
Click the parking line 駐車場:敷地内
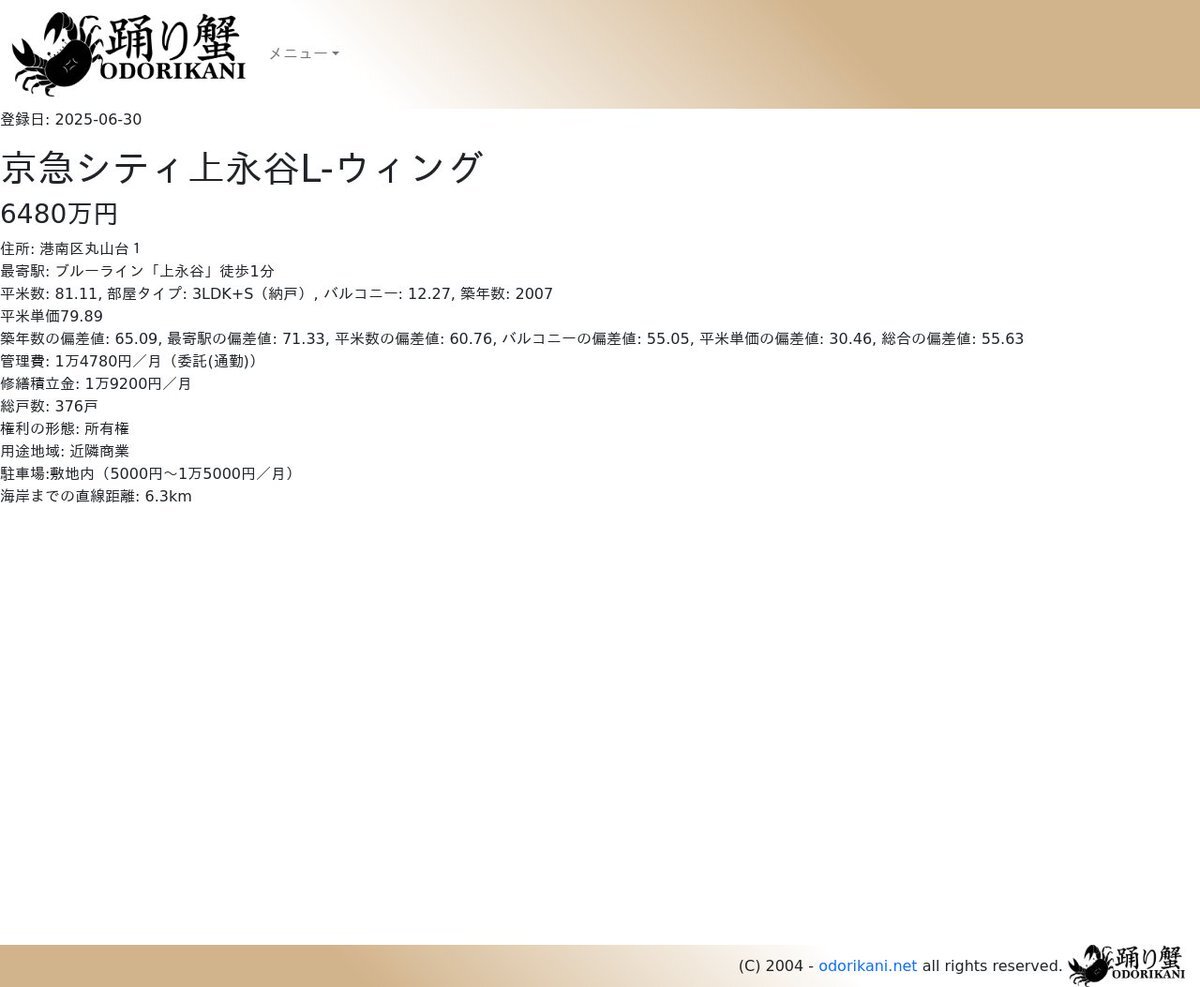pyautogui.click(x=150, y=474)
